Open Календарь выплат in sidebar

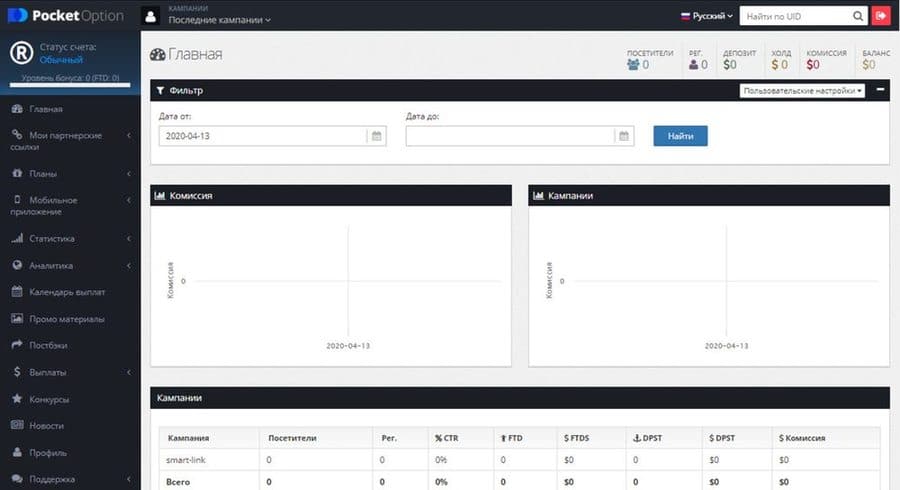pyautogui.click(x=67, y=292)
